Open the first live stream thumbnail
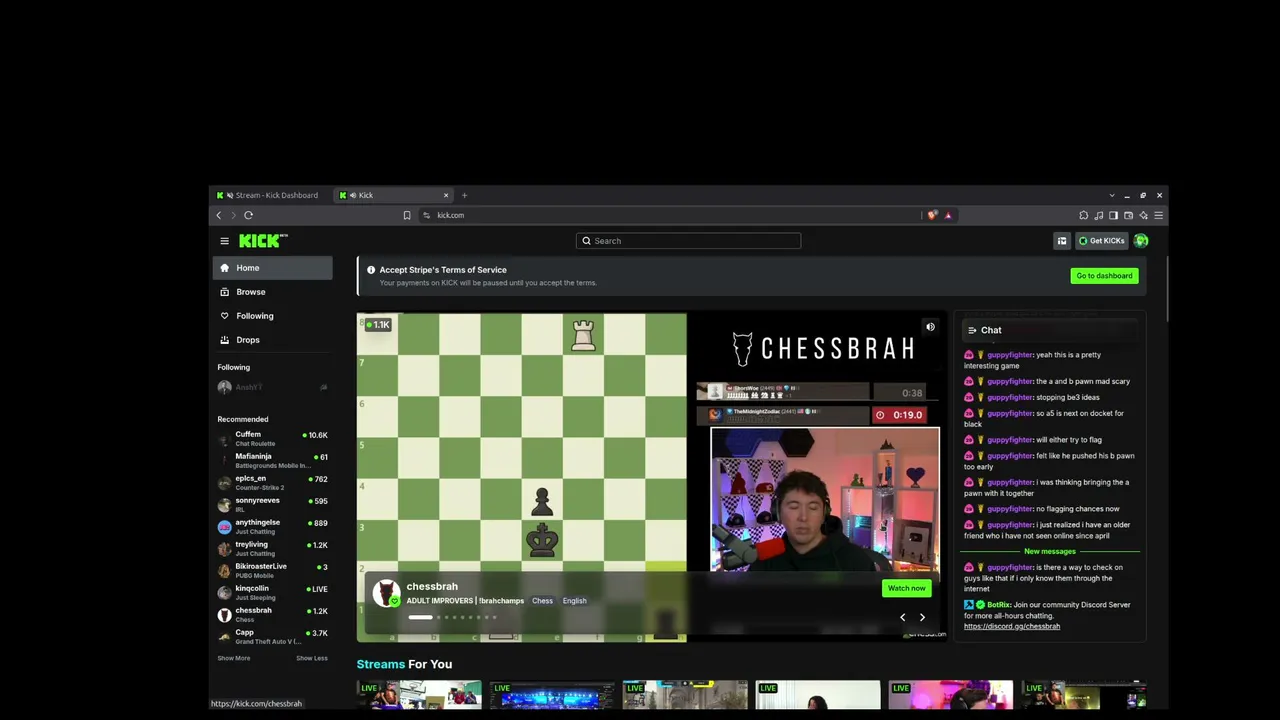 point(419,695)
